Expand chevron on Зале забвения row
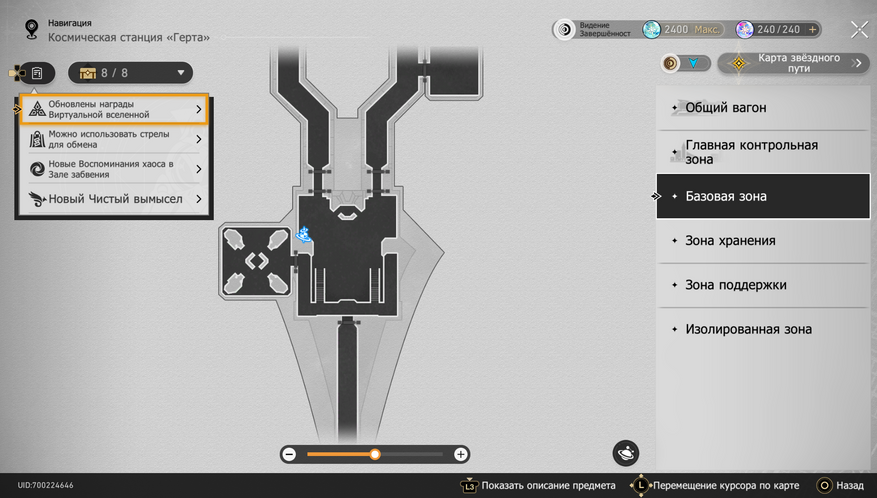Image resolution: width=877 pixels, height=498 pixels. click(x=199, y=169)
